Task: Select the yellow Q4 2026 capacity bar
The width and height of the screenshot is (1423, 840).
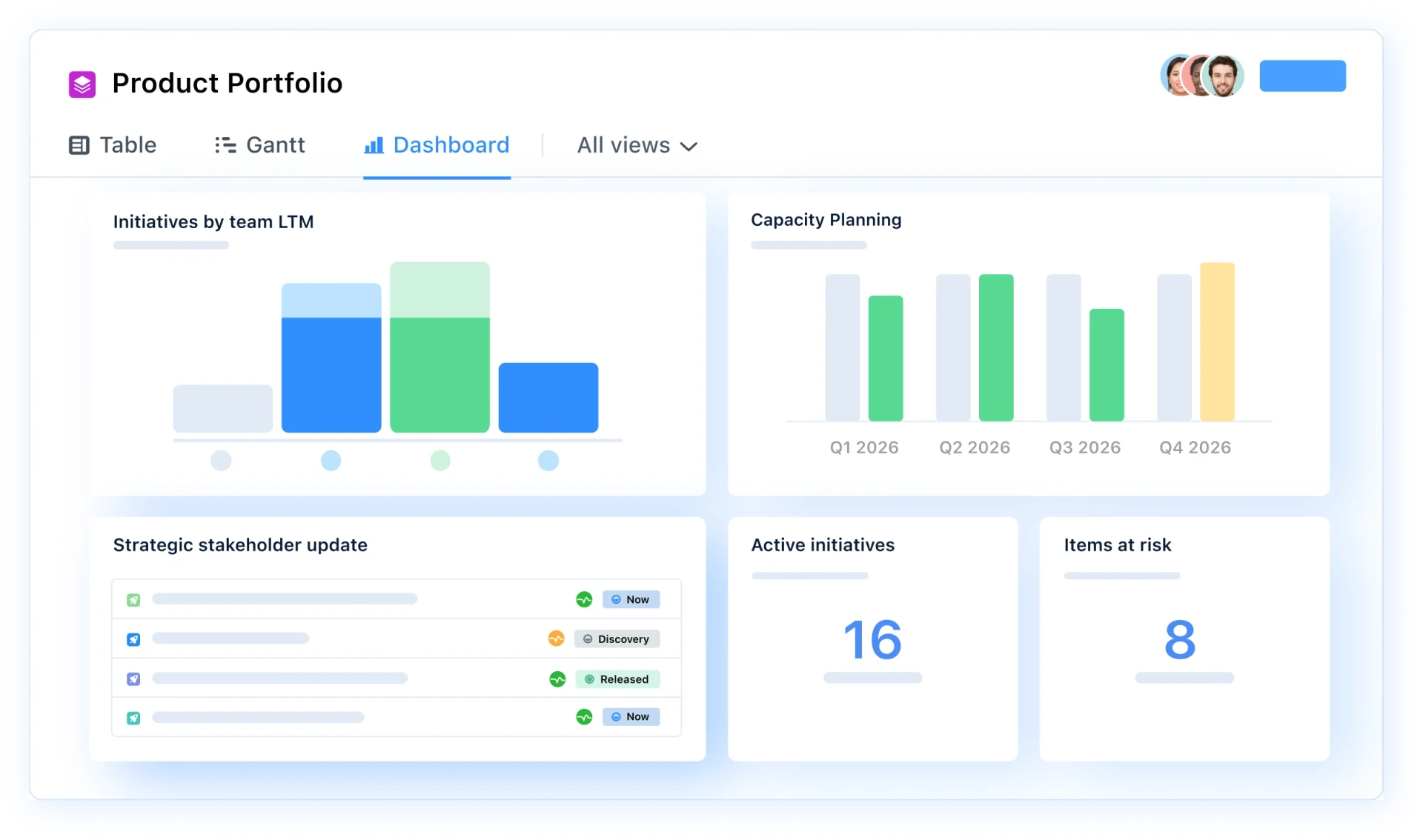Action: click(x=1218, y=341)
